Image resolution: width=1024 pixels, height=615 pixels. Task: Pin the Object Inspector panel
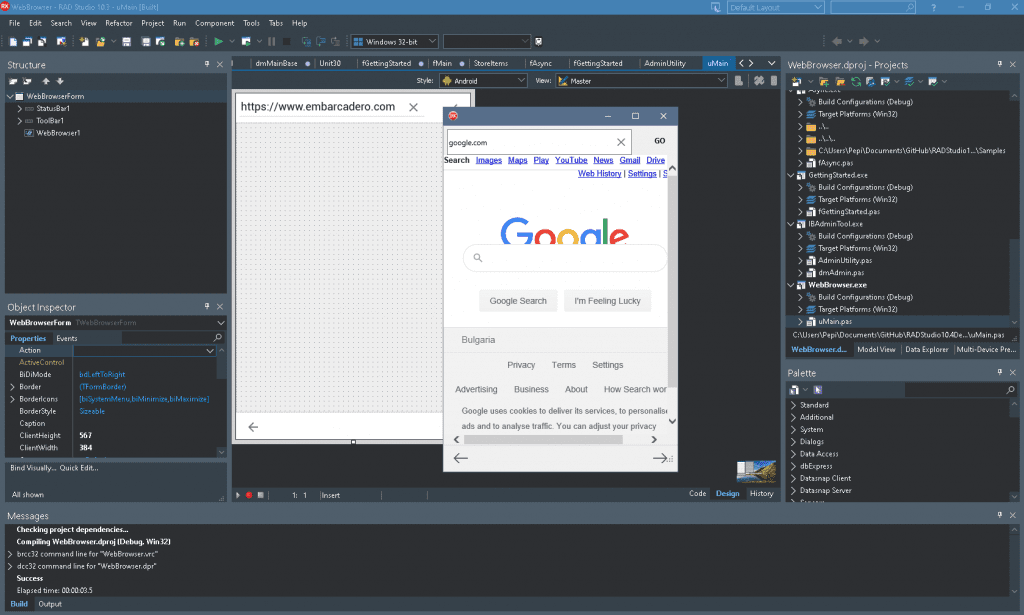[207, 306]
